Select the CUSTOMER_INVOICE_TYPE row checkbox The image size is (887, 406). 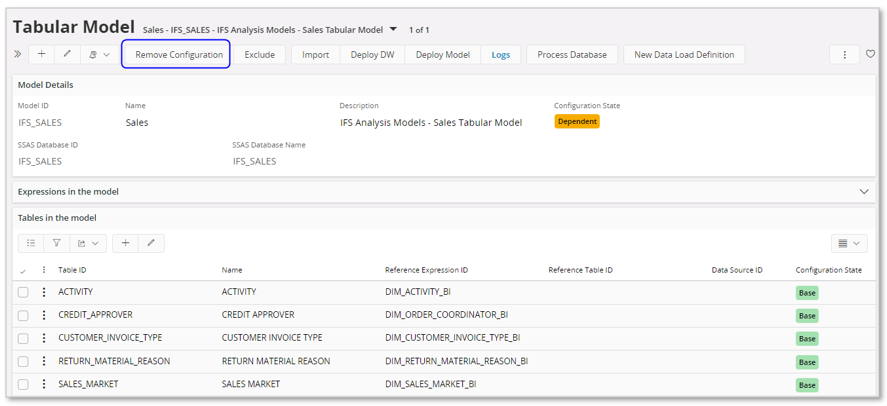point(23,338)
